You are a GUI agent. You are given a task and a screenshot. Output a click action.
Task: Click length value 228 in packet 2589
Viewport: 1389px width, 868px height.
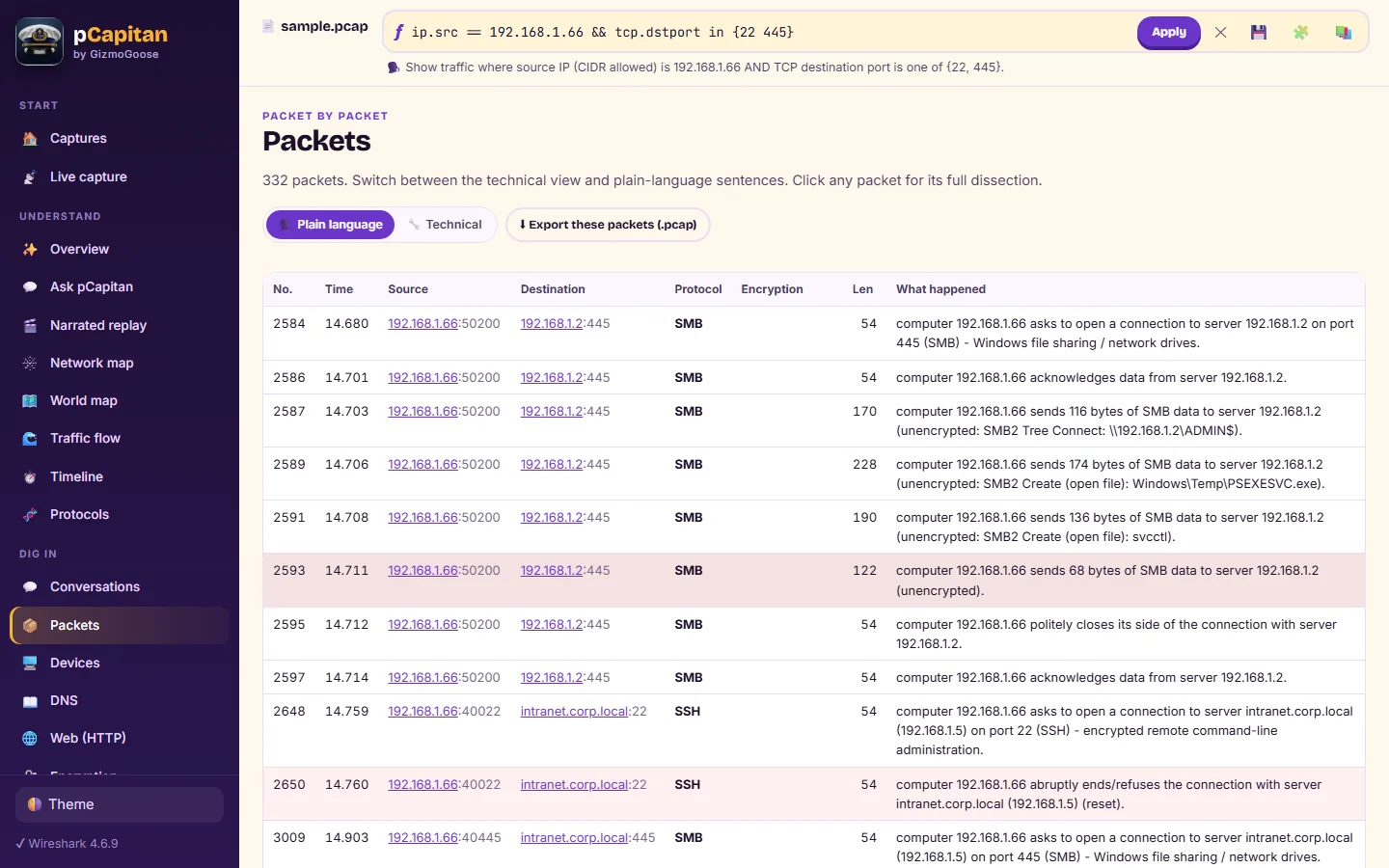point(864,465)
